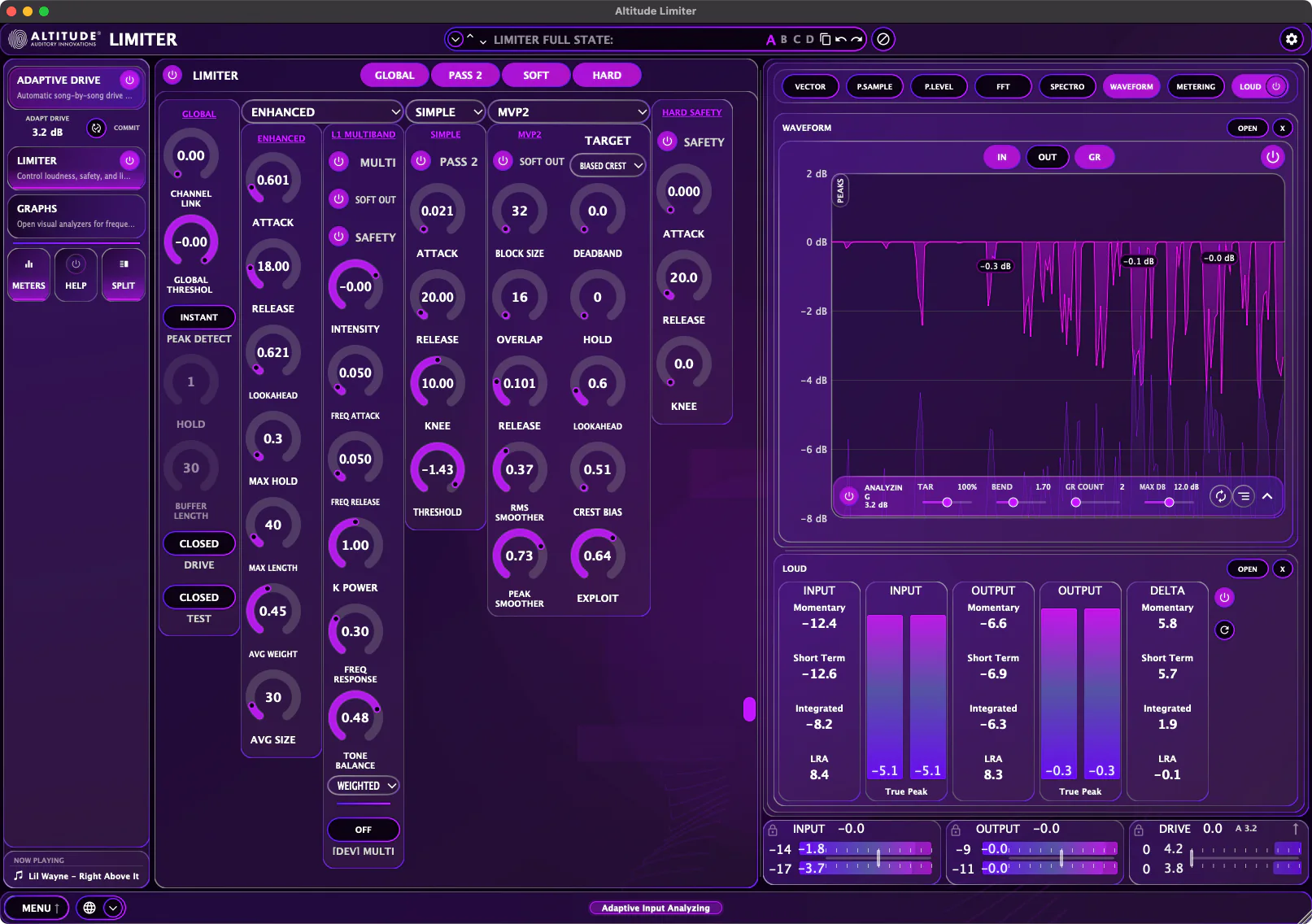This screenshot has width=1312, height=924.
Task: Click the Drive up arrow icon
Action: coord(1296,829)
